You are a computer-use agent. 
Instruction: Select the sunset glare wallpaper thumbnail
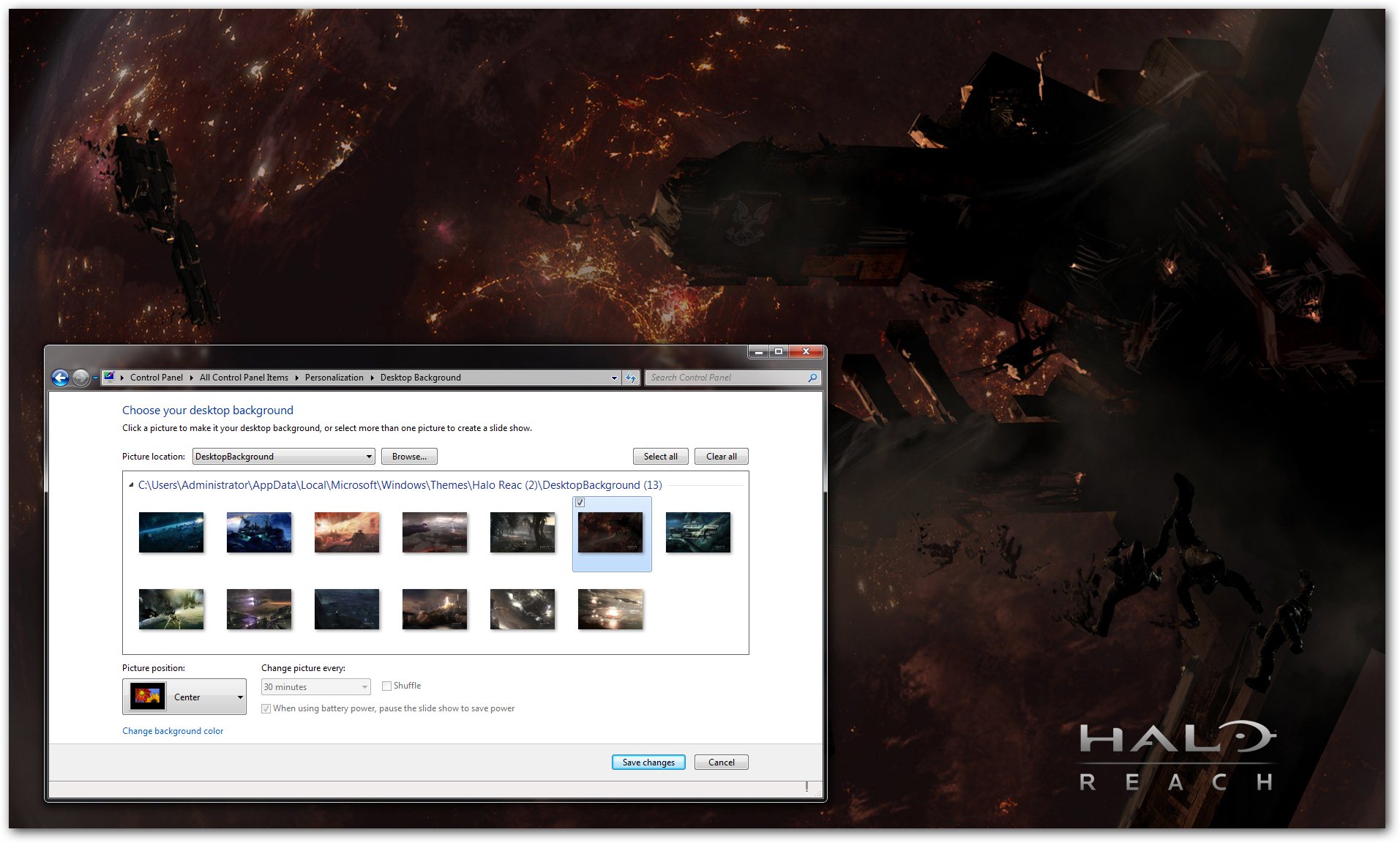pos(610,609)
